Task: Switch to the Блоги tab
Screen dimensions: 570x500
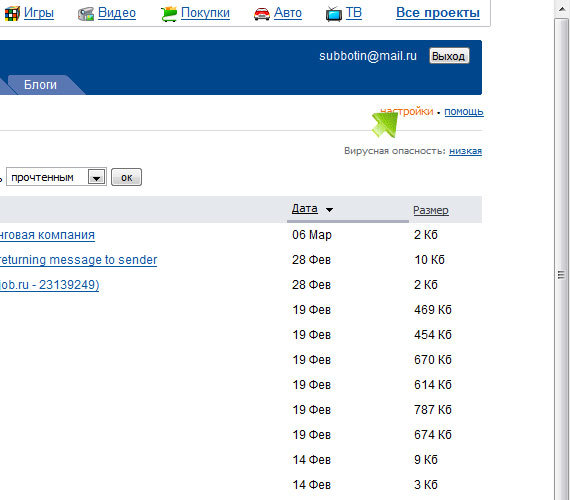Action: click(40, 85)
